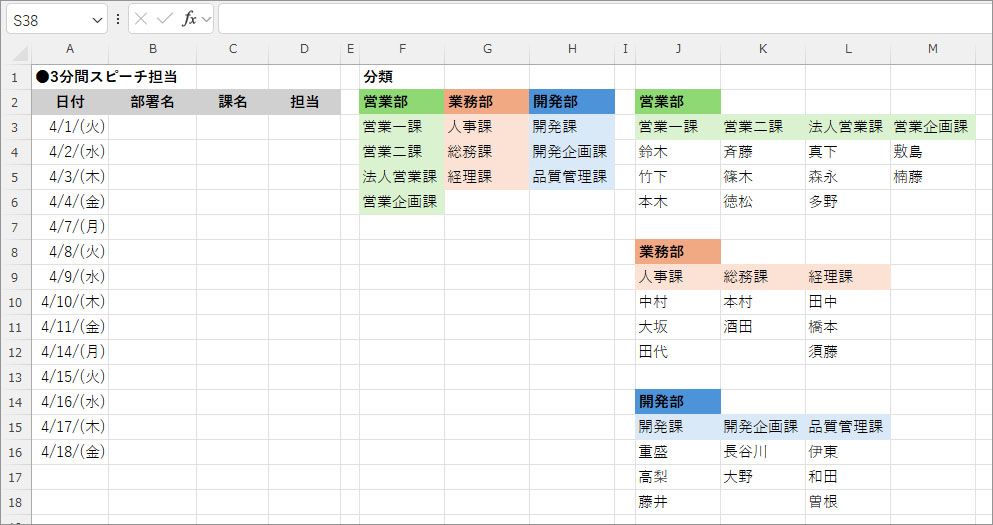Select 開発企画課 cell in column H
Screen dimensions: 993x525
pos(572,152)
